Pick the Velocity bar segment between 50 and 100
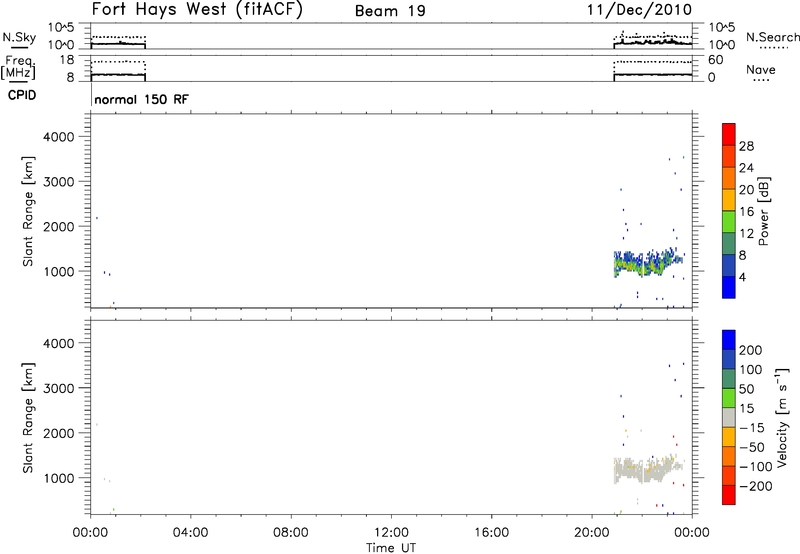800x554 pixels. click(x=729, y=379)
